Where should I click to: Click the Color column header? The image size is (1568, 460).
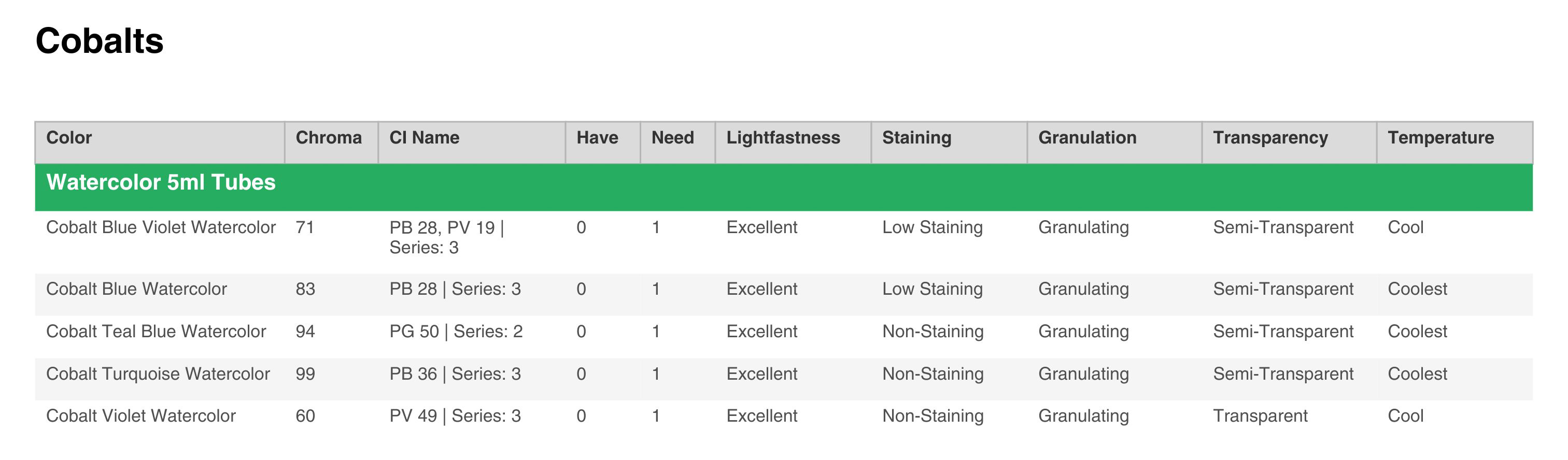69,138
